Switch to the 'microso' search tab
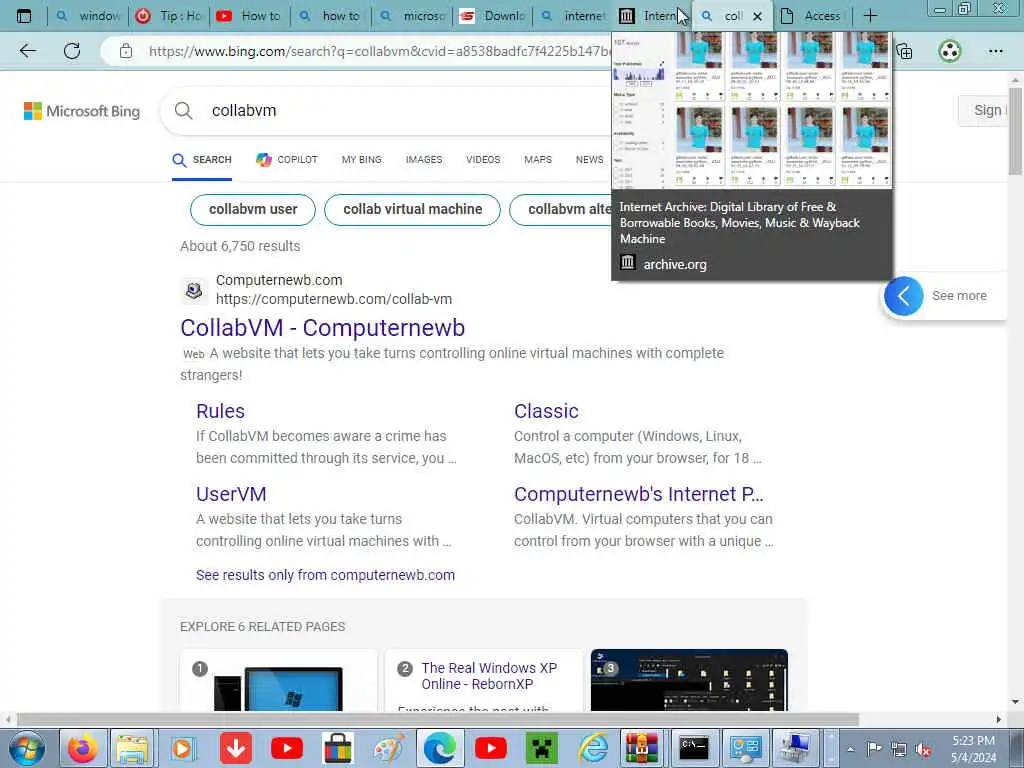This screenshot has height=768, width=1024. pos(413,16)
